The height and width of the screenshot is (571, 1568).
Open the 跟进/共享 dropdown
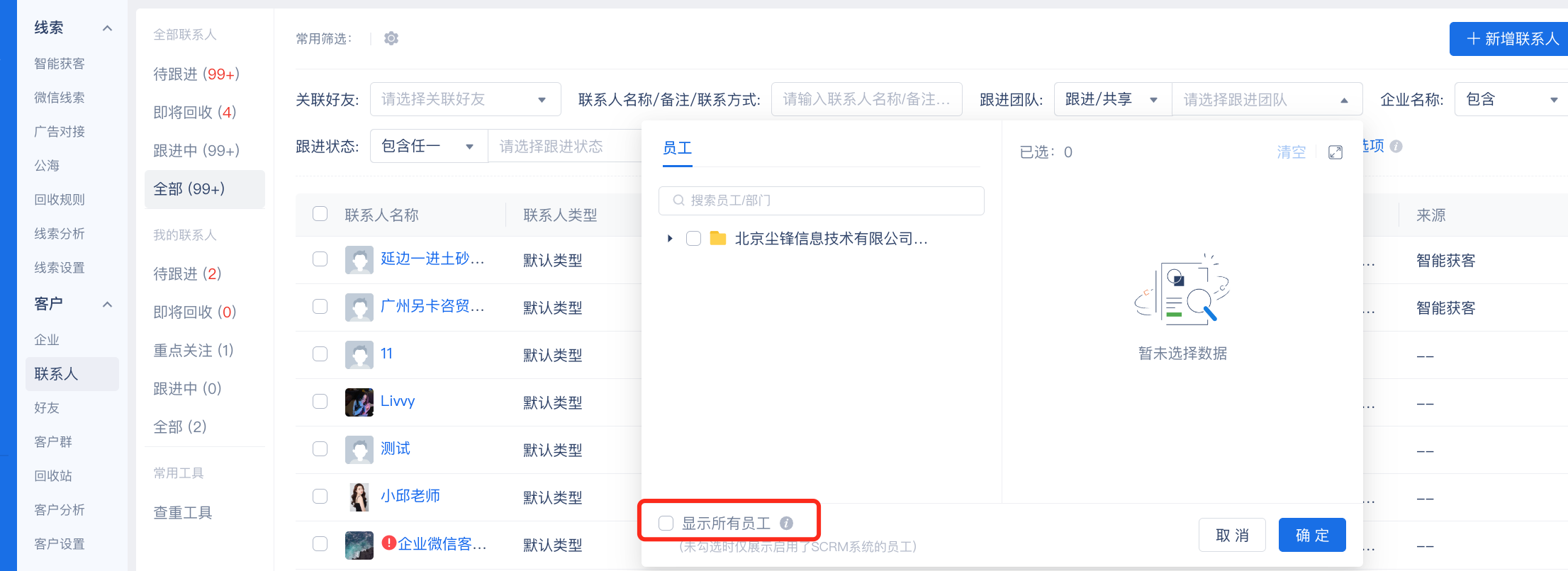(1113, 99)
